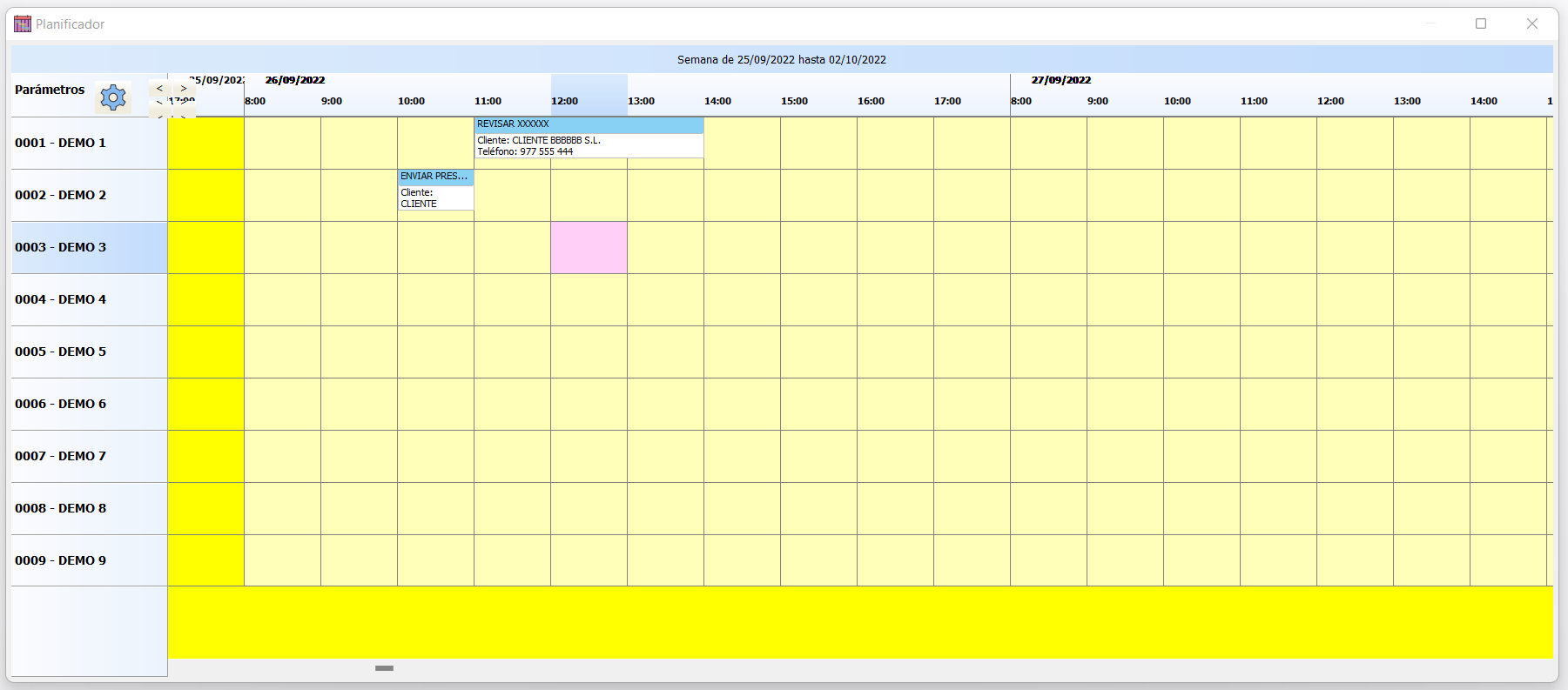Click the 27/09/2022 date header
The height and width of the screenshot is (690, 1568).
point(1061,80)
